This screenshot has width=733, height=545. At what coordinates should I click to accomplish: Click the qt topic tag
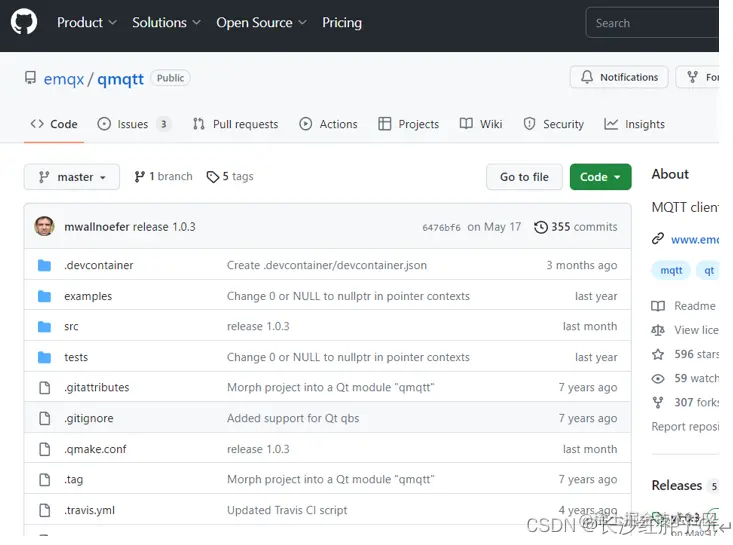click(x=708, y=270)
